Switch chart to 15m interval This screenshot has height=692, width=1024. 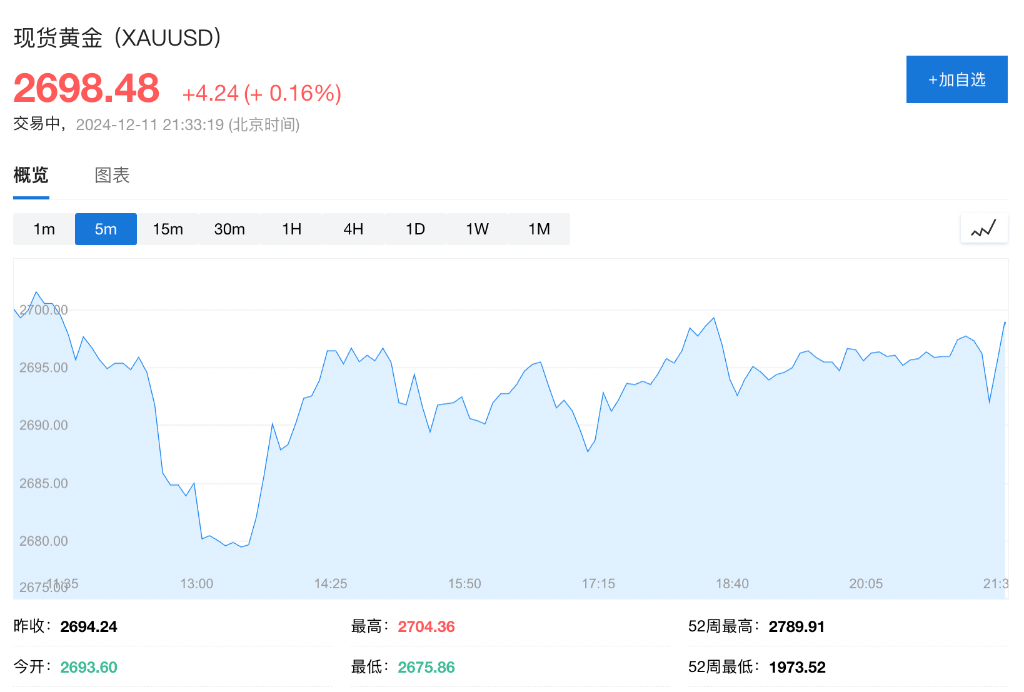168,229
